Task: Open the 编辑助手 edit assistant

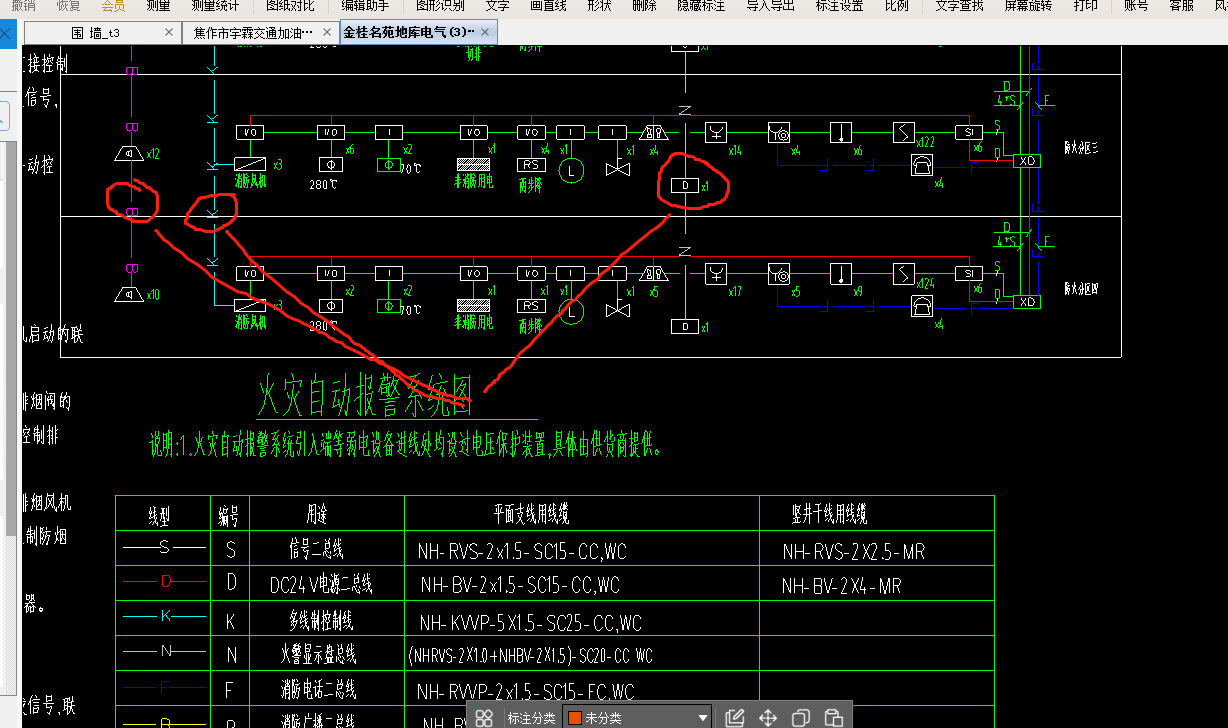Action: 365,6
